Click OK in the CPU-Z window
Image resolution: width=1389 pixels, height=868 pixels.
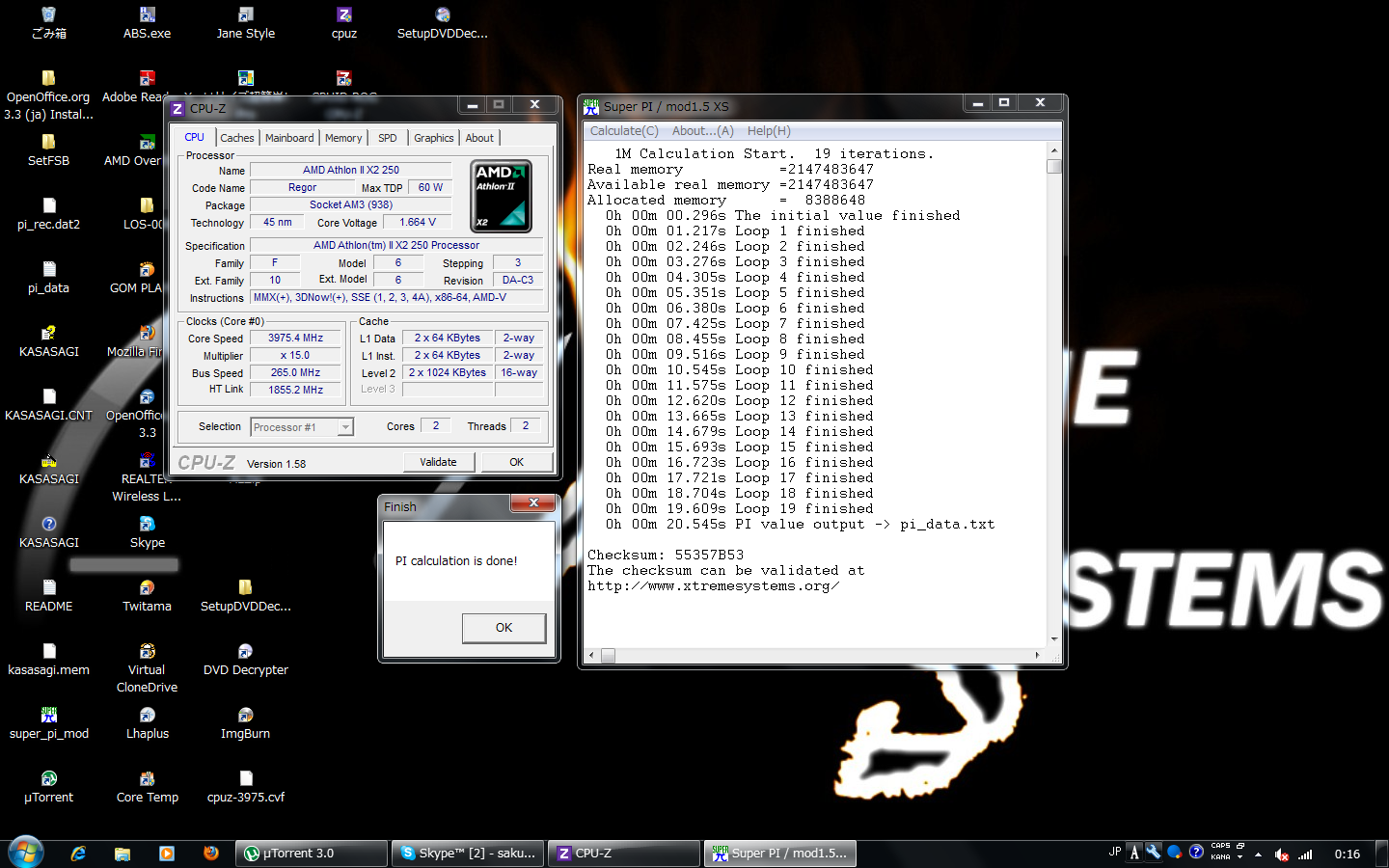(x=517, y=462)
